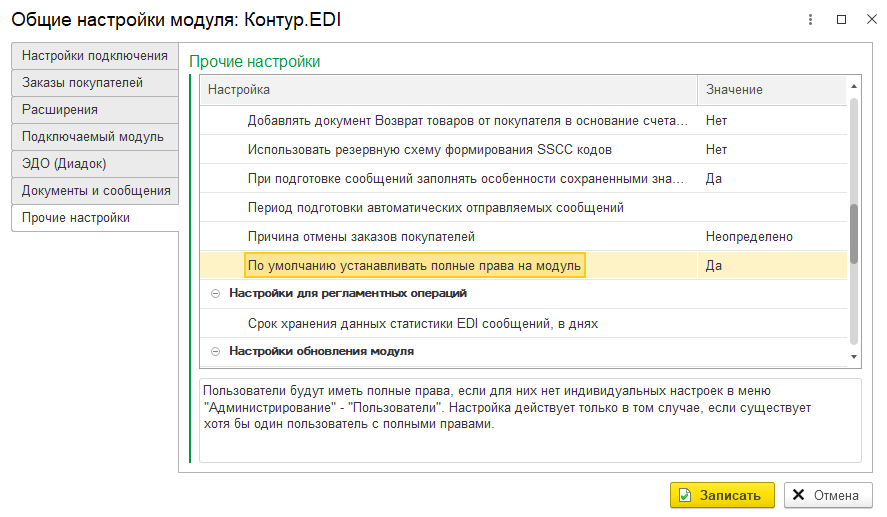Click the scroll up arrow of settings list
Viewport: 887px width, 517px height.
[x=854, y=87]
